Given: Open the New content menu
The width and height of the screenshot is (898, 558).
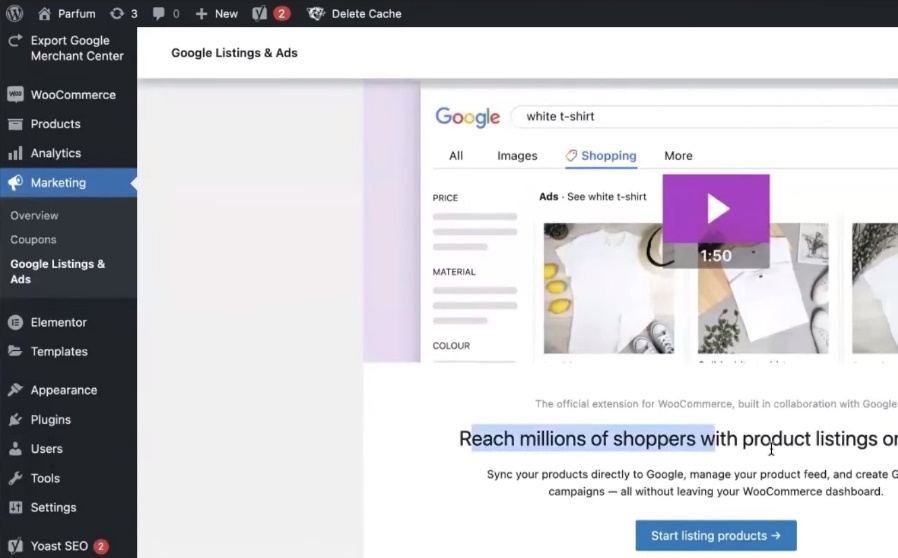Looking at the screenshot, I should click(216, 14).
